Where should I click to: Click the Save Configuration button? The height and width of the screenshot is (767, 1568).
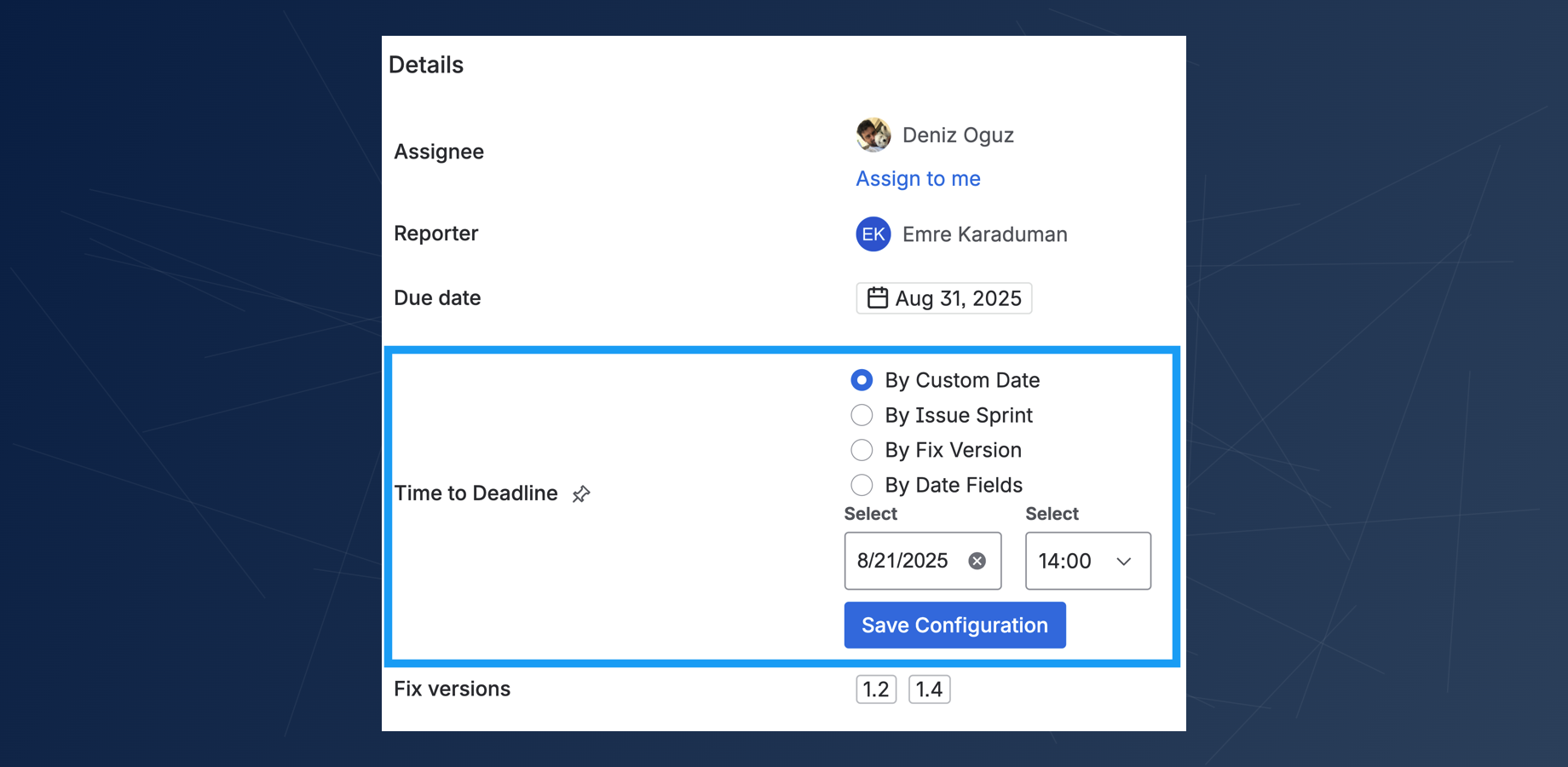coord(954,626)
